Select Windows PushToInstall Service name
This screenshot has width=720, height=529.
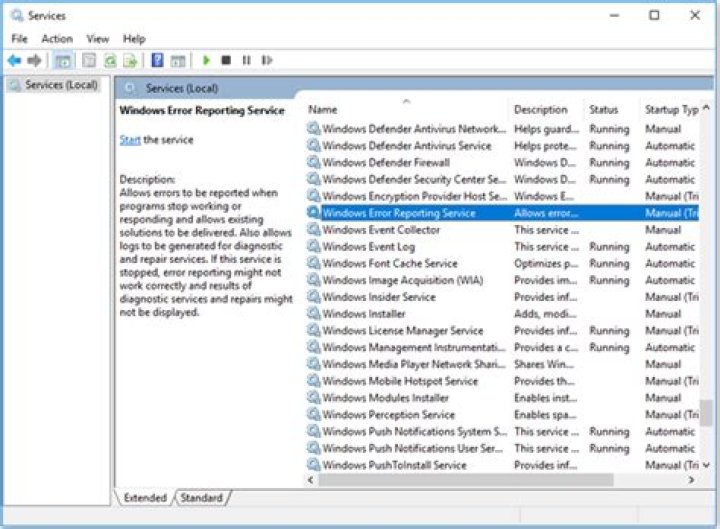click(x=394, y=465)
